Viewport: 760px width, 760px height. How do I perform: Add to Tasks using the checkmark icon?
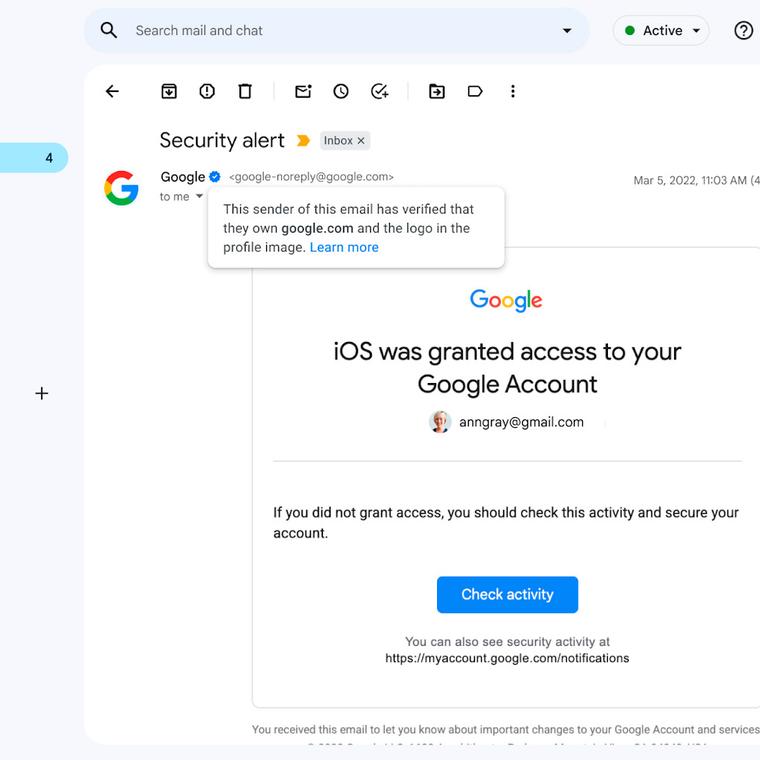pos(379,91)
